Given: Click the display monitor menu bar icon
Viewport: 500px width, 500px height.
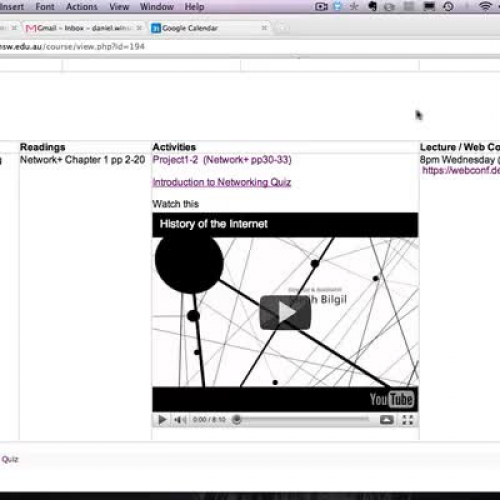Looking at the screenshot, I should (429, 6).
